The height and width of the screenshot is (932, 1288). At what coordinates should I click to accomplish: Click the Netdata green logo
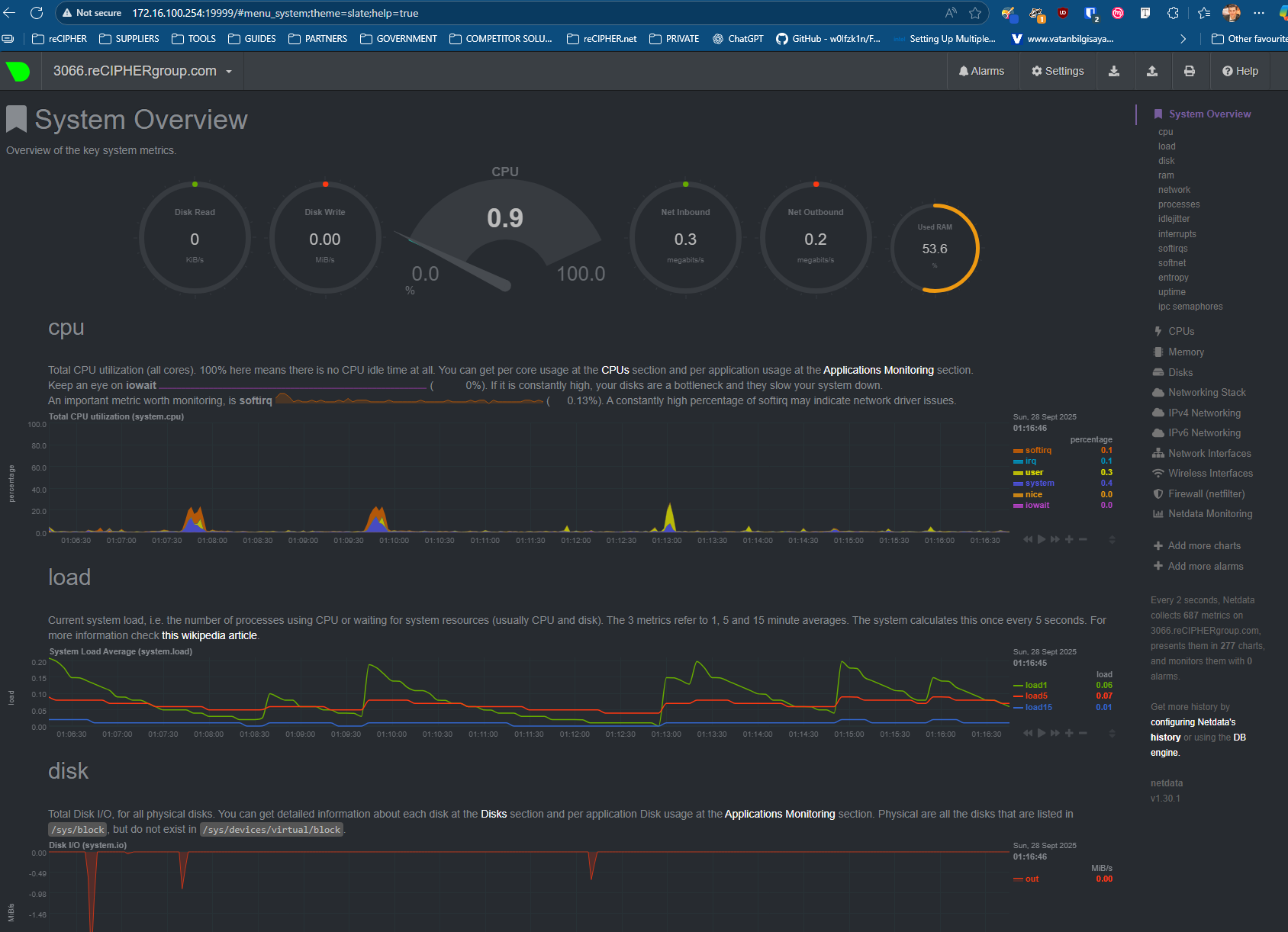18,71
